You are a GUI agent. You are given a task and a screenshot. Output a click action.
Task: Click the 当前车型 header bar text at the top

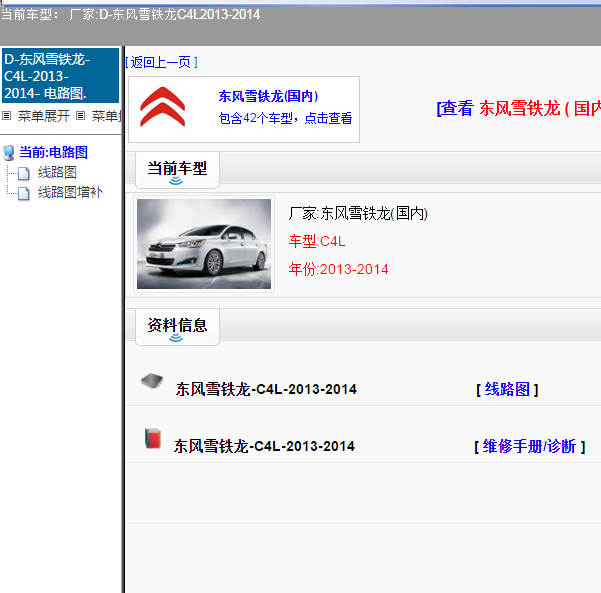click(x=130, y=15)
